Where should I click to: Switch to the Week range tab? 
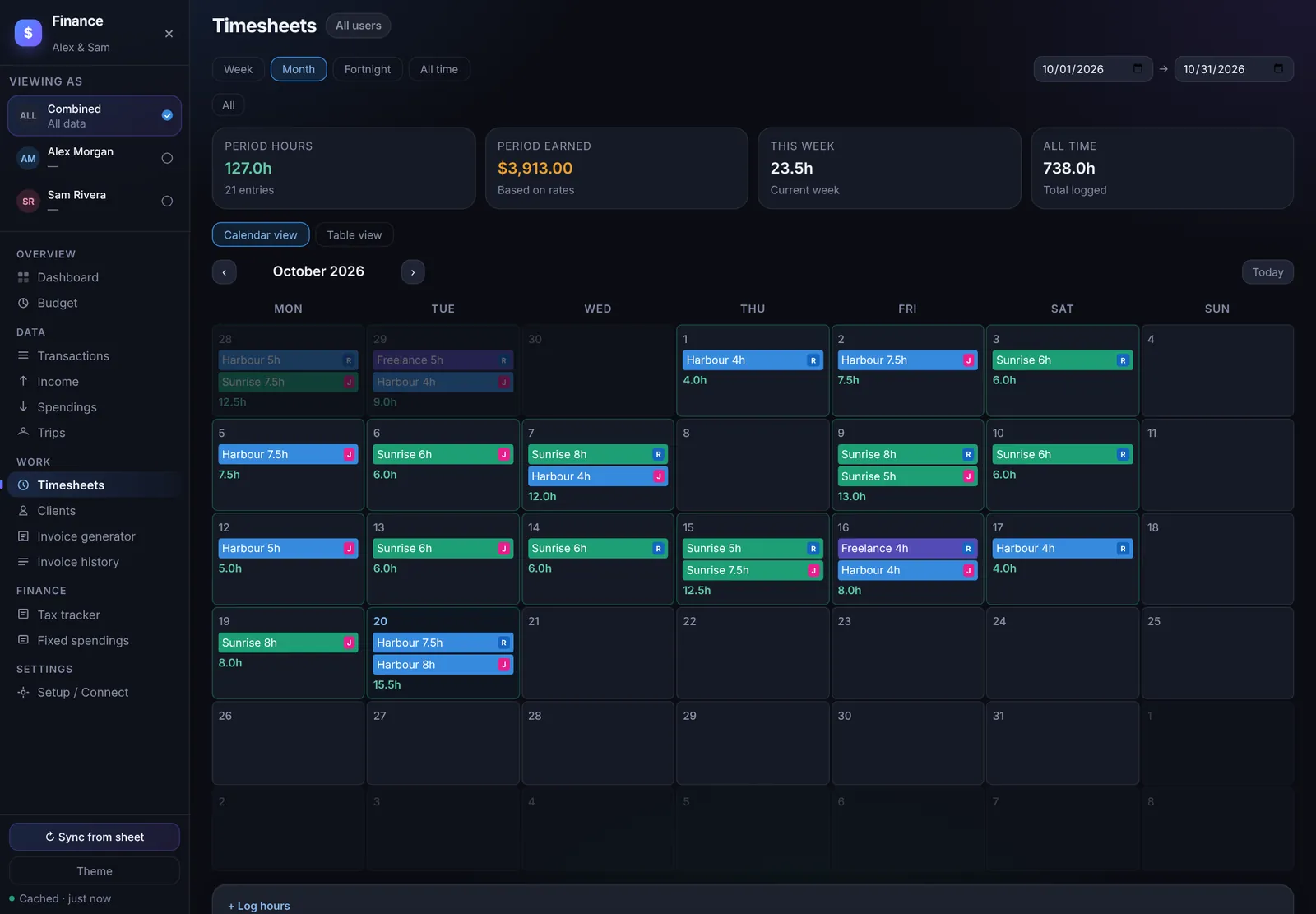pyautogui.click(x=239, y=69)
